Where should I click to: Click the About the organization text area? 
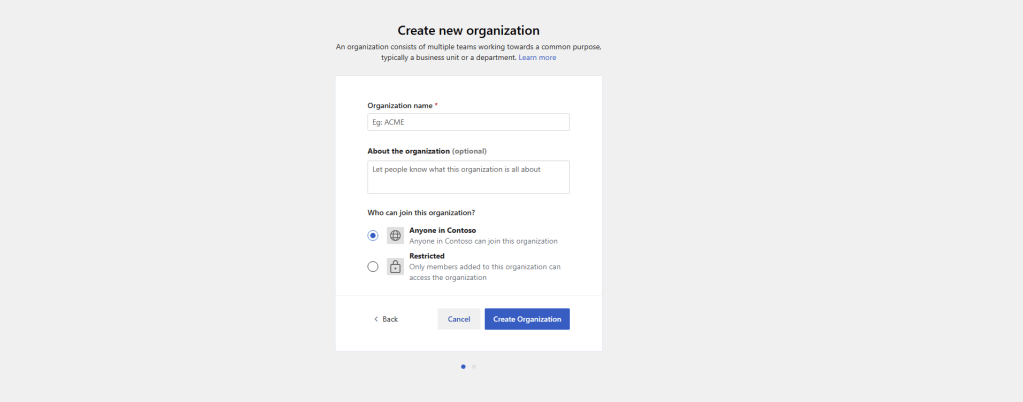(468, 177)
